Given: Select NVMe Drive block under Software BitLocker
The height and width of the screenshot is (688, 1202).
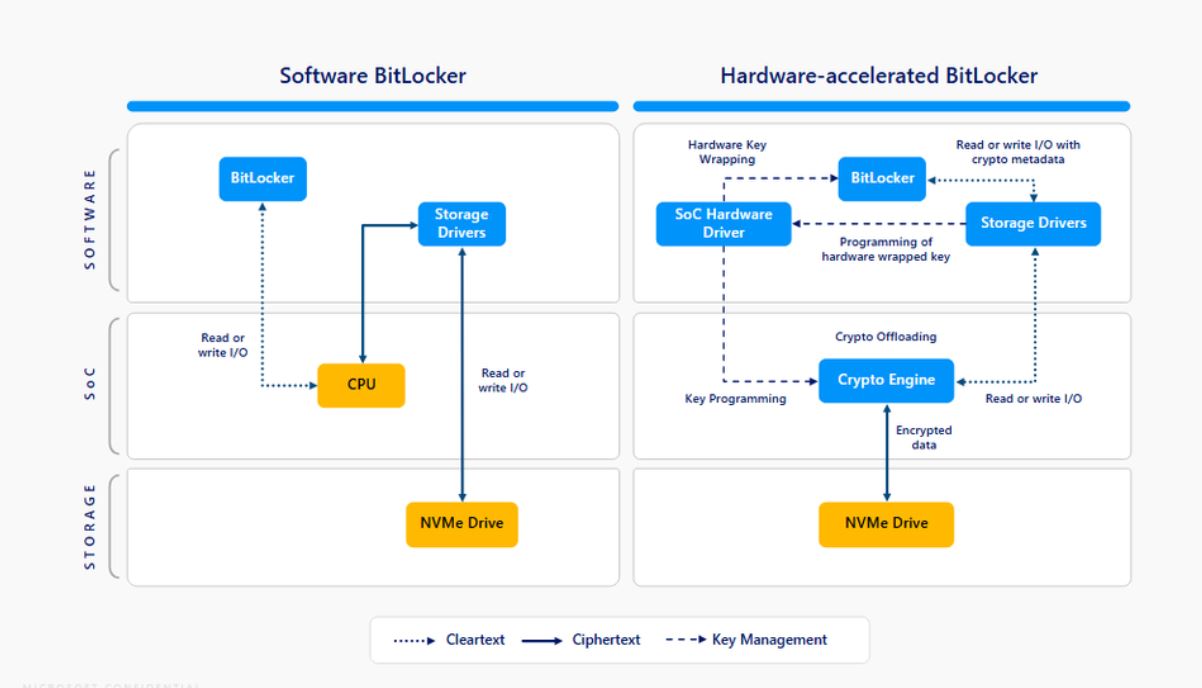Looking at the screenshot, I should point(461,524).
